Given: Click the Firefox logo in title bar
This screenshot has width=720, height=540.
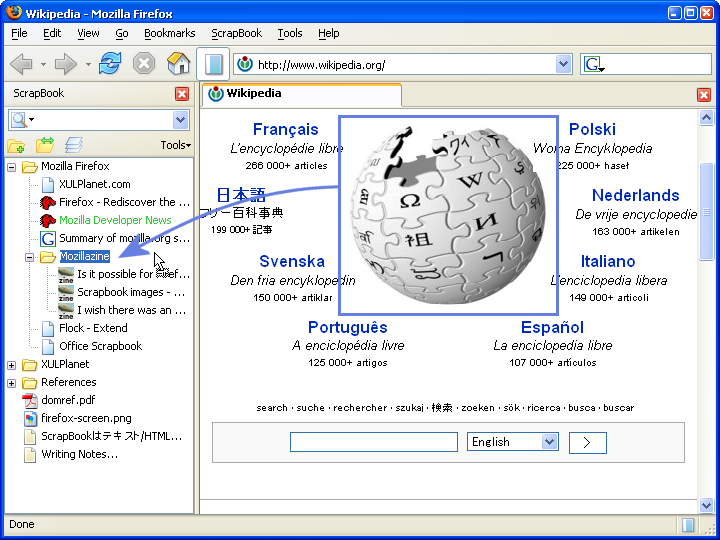Looking at the screenshot, I should tap(14, 11).
